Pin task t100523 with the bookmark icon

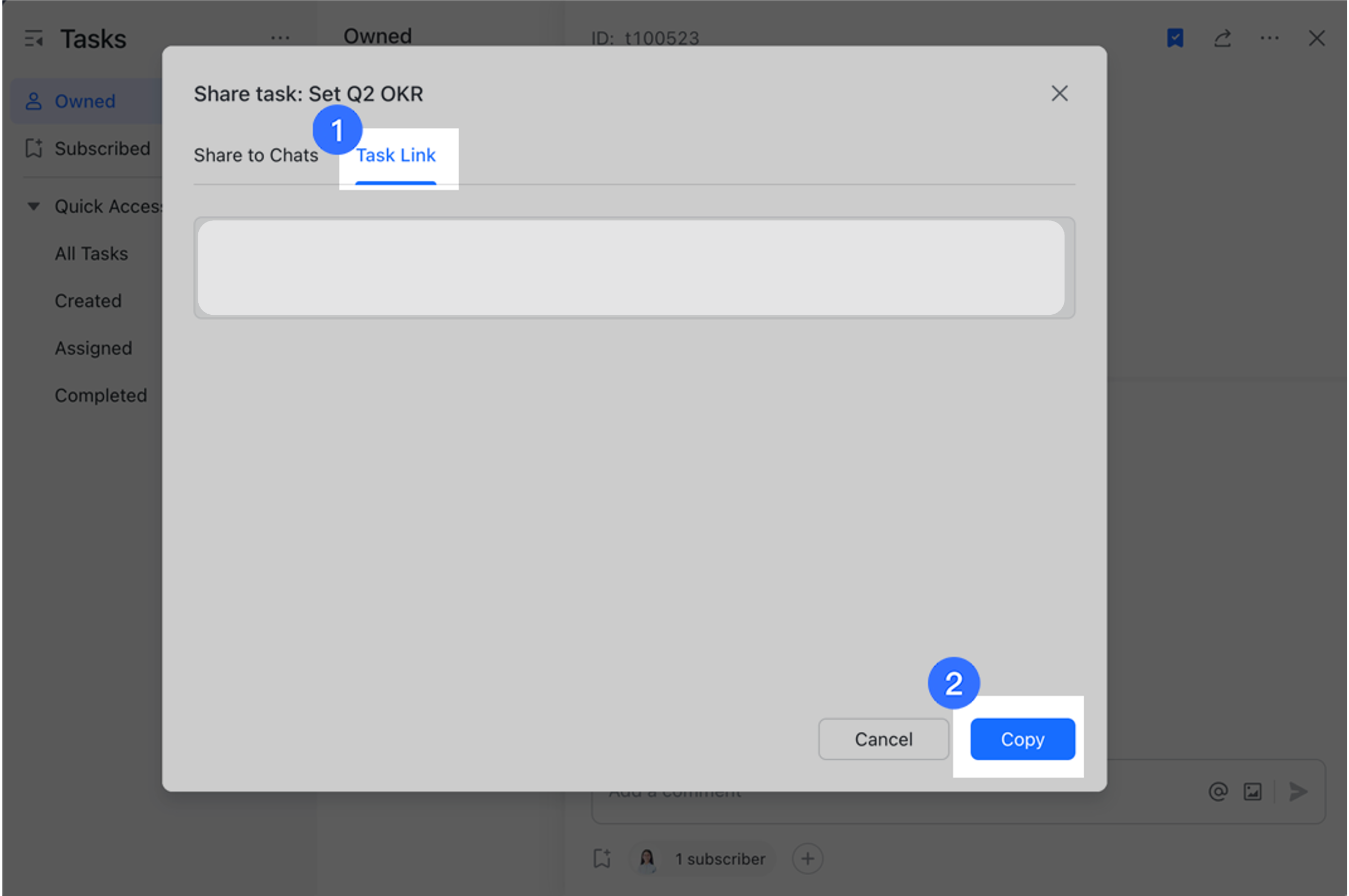tap(1175, 38)
